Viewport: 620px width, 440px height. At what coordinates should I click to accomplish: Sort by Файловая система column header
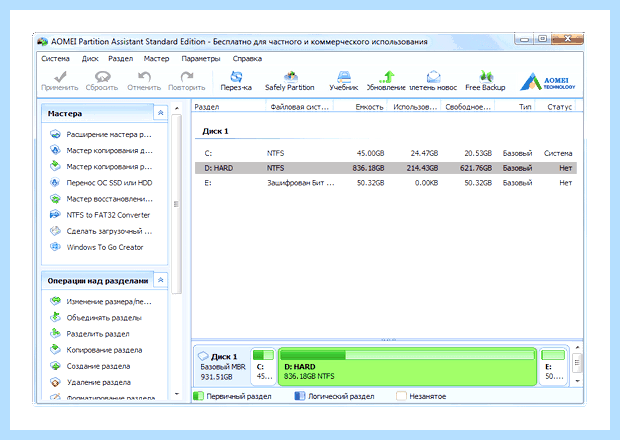[x=299, y=106]
